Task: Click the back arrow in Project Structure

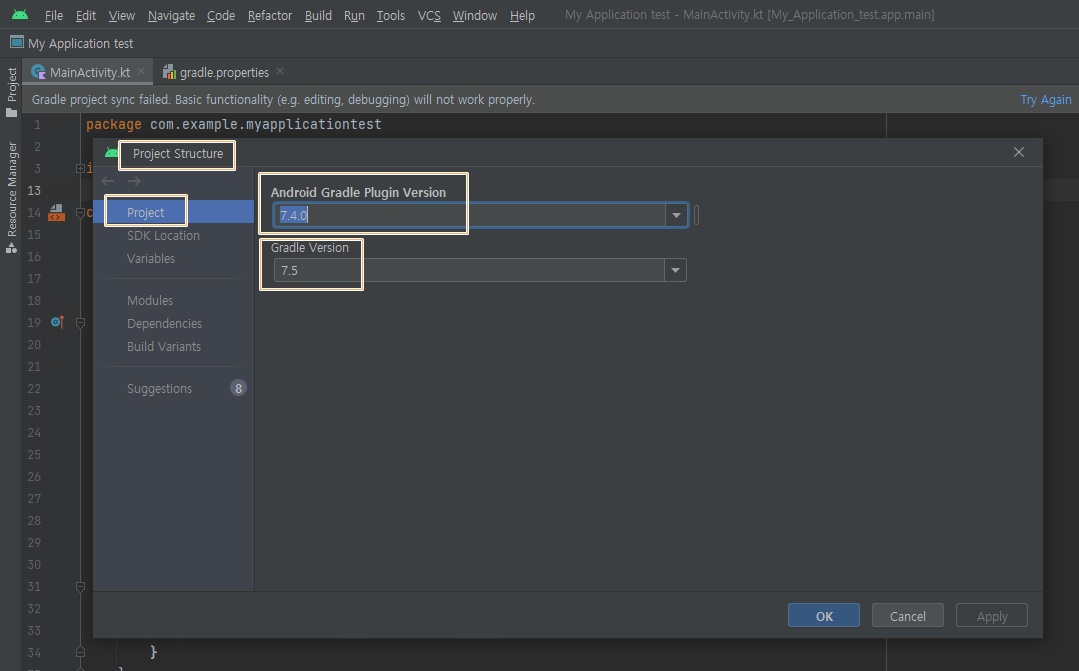Action: coord(107,181)
